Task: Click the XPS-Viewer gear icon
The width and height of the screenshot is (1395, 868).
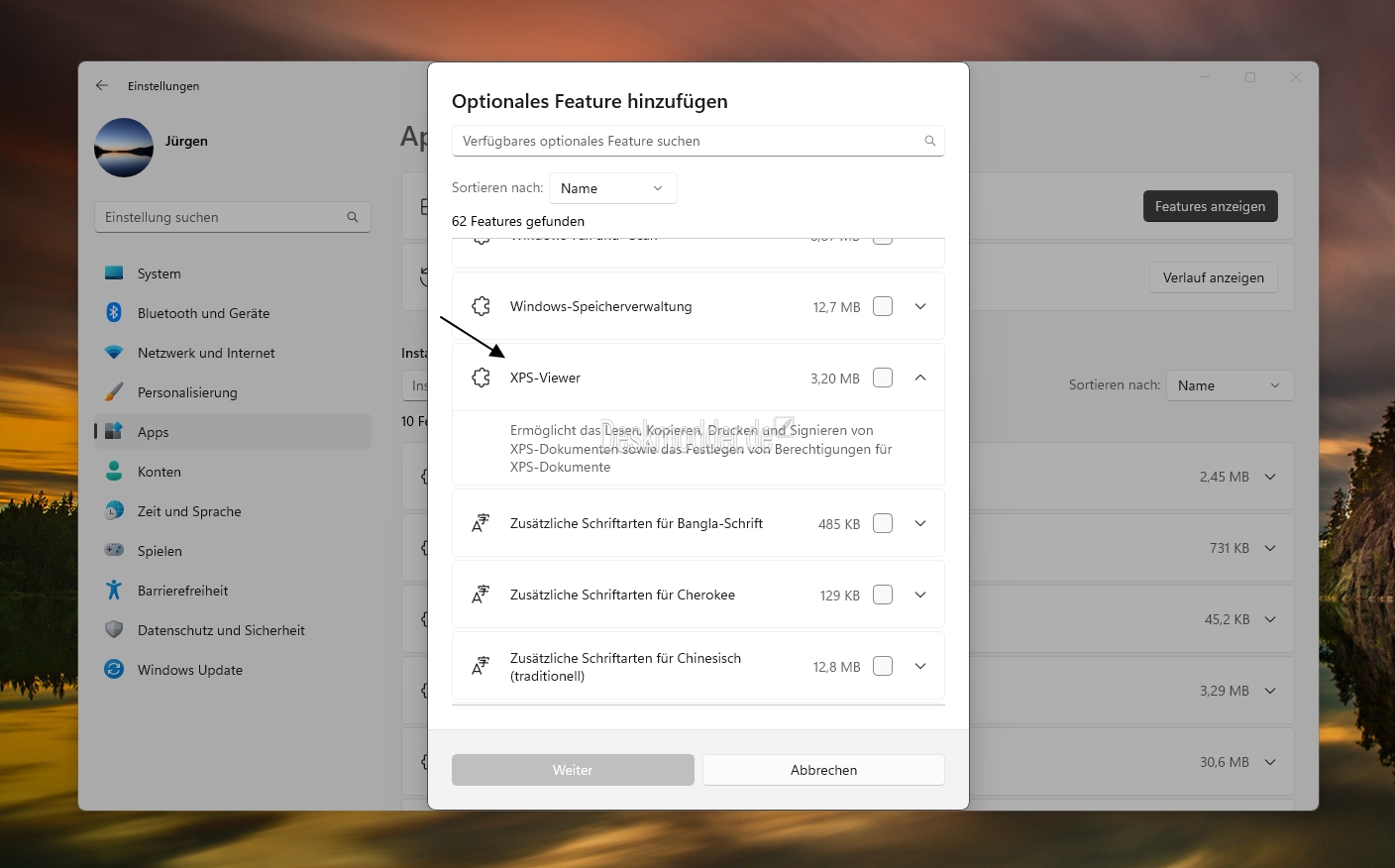Action: 482,378
